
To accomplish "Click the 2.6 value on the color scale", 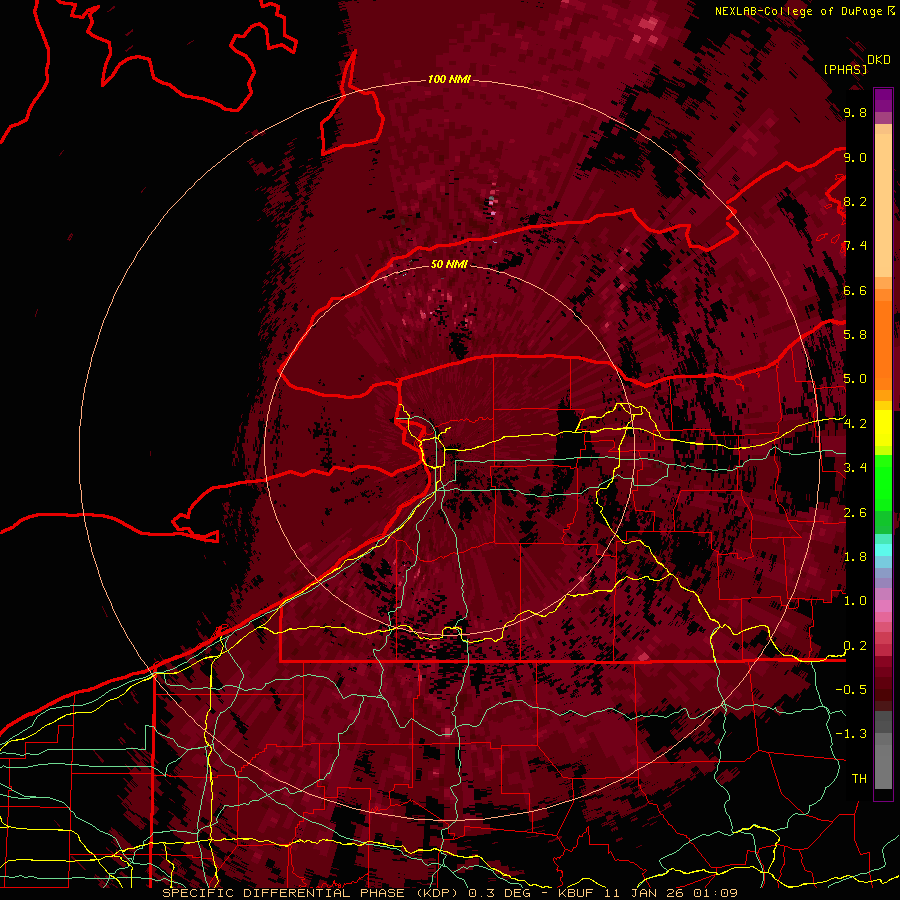I will pos(855,513).
